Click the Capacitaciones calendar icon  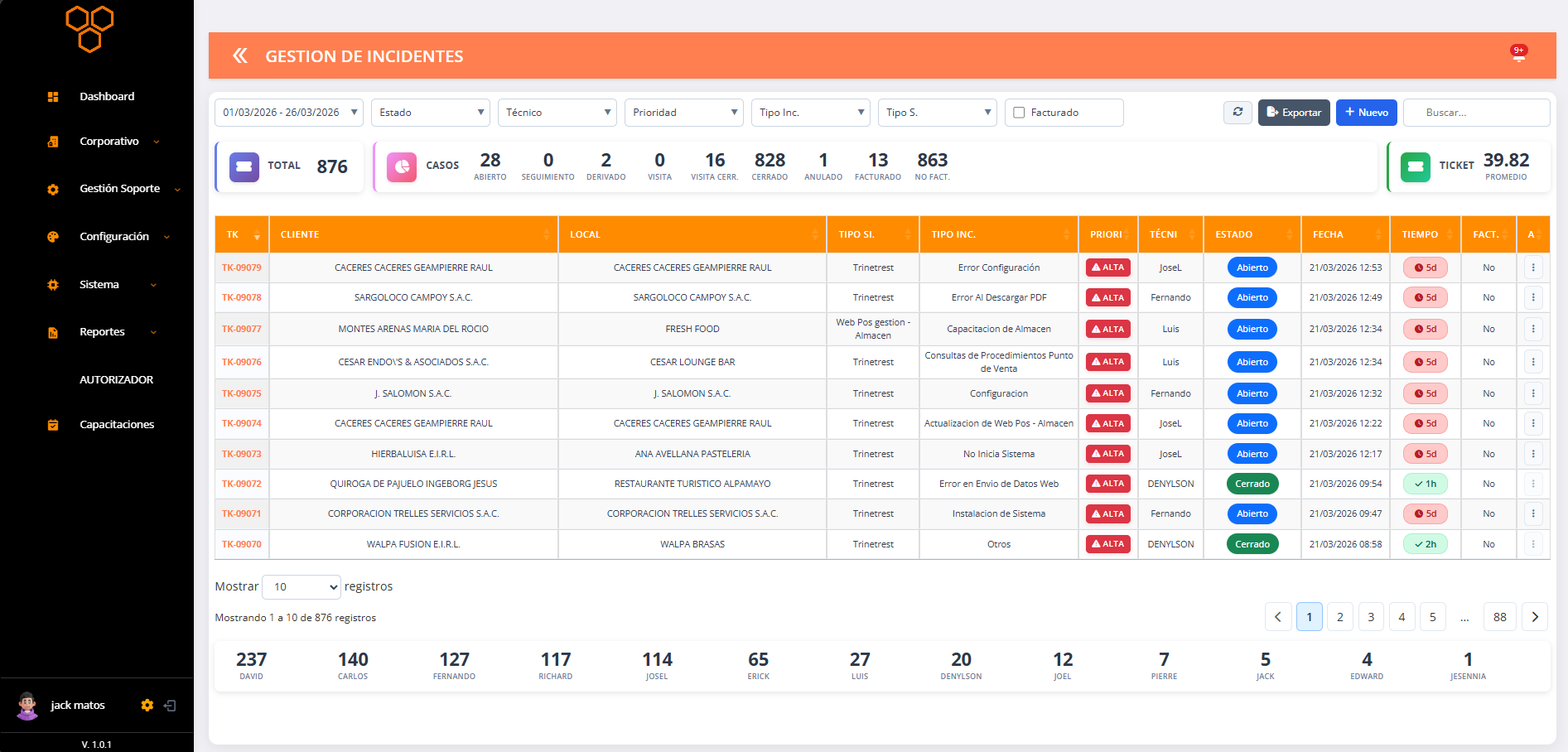53,425
